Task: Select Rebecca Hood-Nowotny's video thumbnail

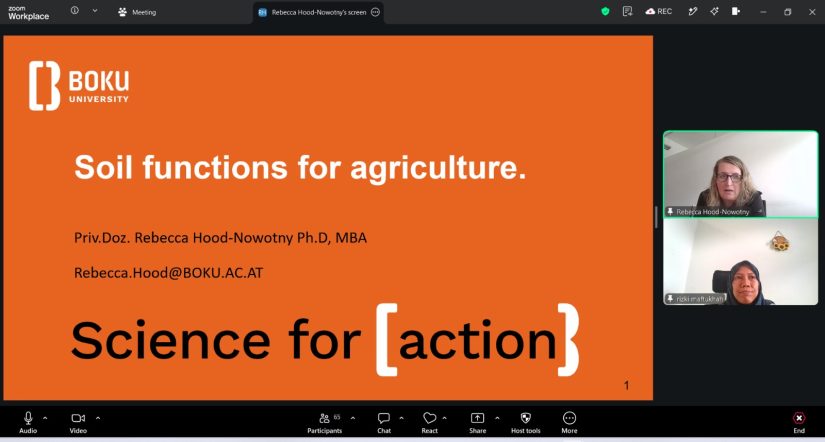Action: click(740, 174)
